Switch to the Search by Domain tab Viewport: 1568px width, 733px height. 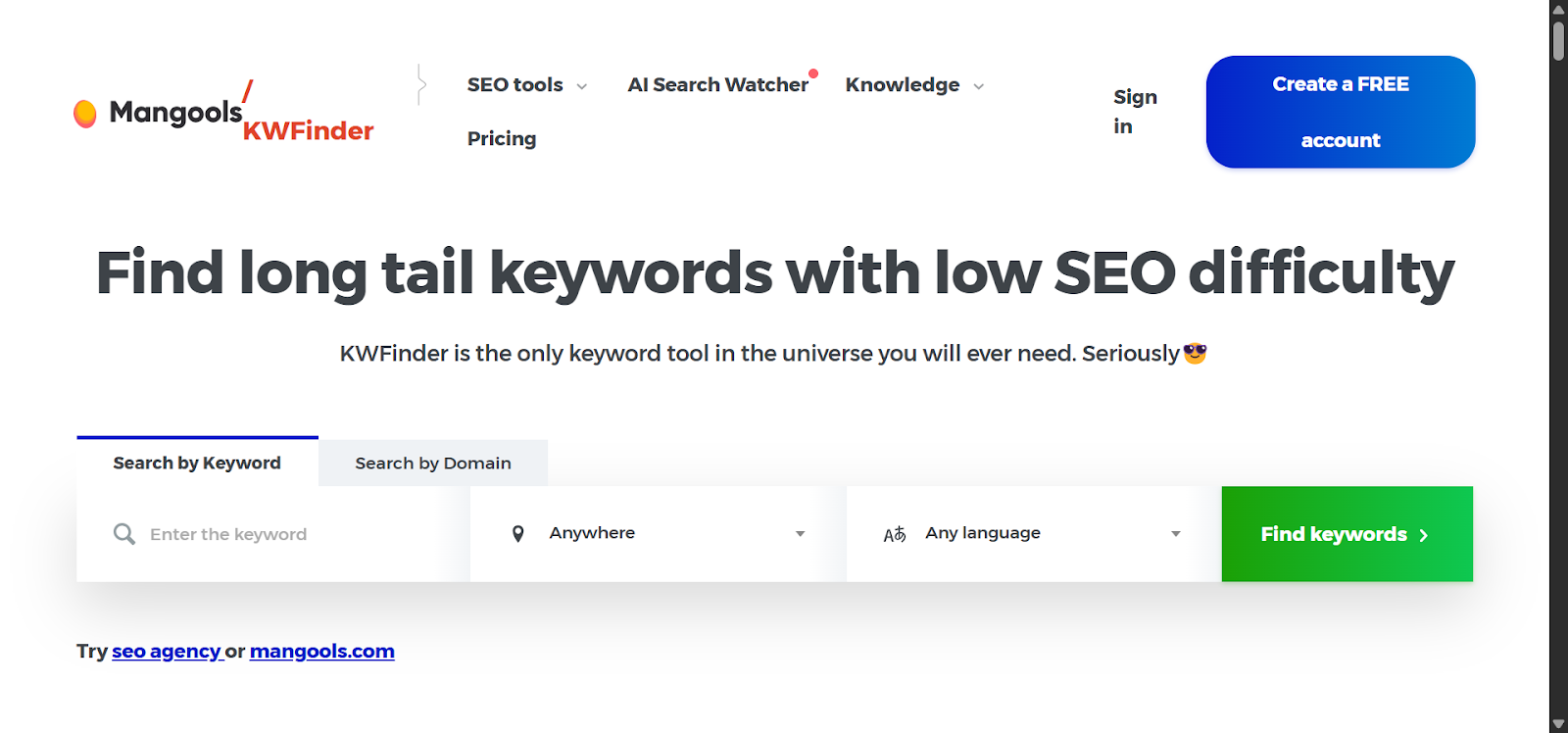coord(432,463)
